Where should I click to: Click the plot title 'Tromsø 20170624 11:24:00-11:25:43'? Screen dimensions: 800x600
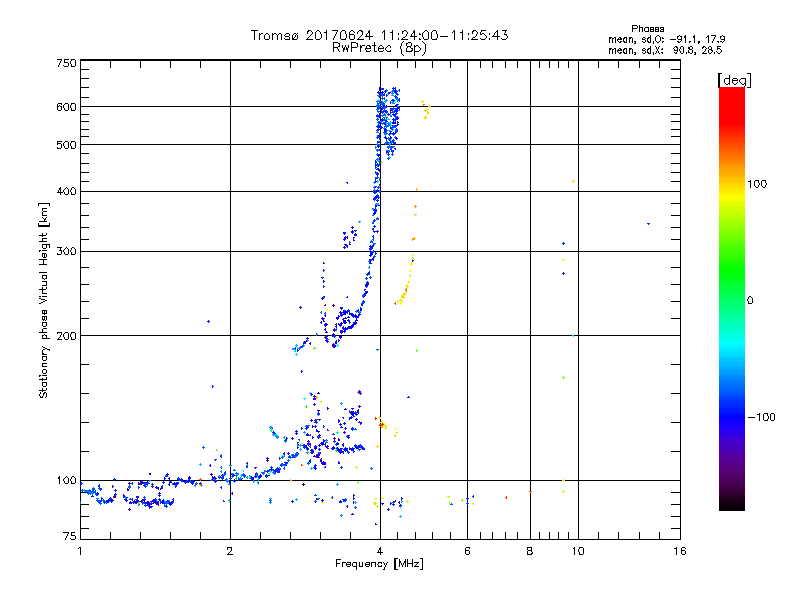379,35
